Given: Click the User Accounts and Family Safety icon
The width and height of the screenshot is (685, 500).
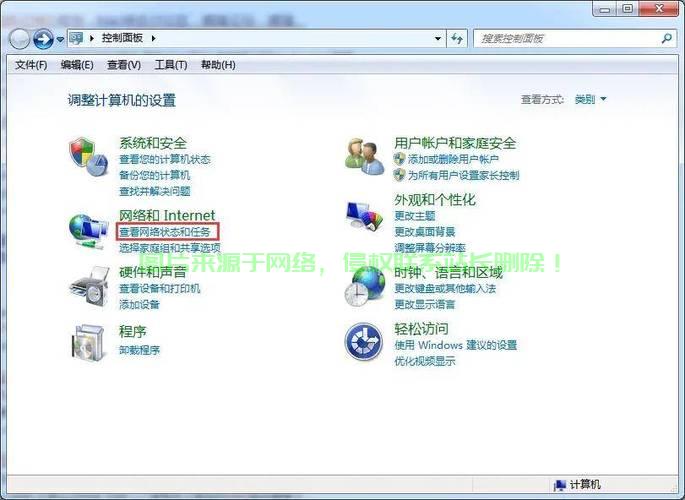Looking at the screenshot, I should pyautogui.click(x=364, y=155).
